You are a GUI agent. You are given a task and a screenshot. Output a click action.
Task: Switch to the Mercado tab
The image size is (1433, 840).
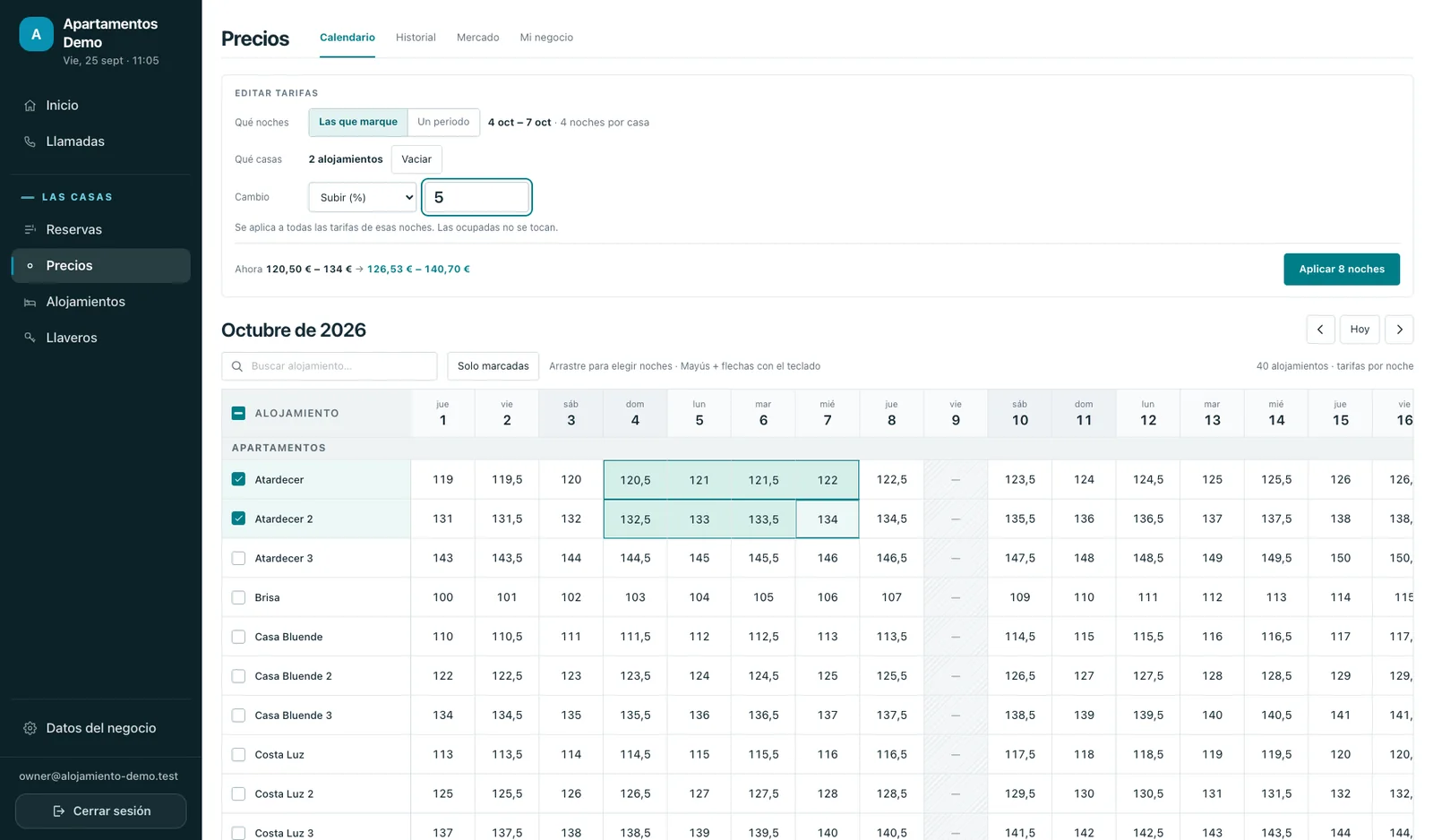(x=477, y=38)
